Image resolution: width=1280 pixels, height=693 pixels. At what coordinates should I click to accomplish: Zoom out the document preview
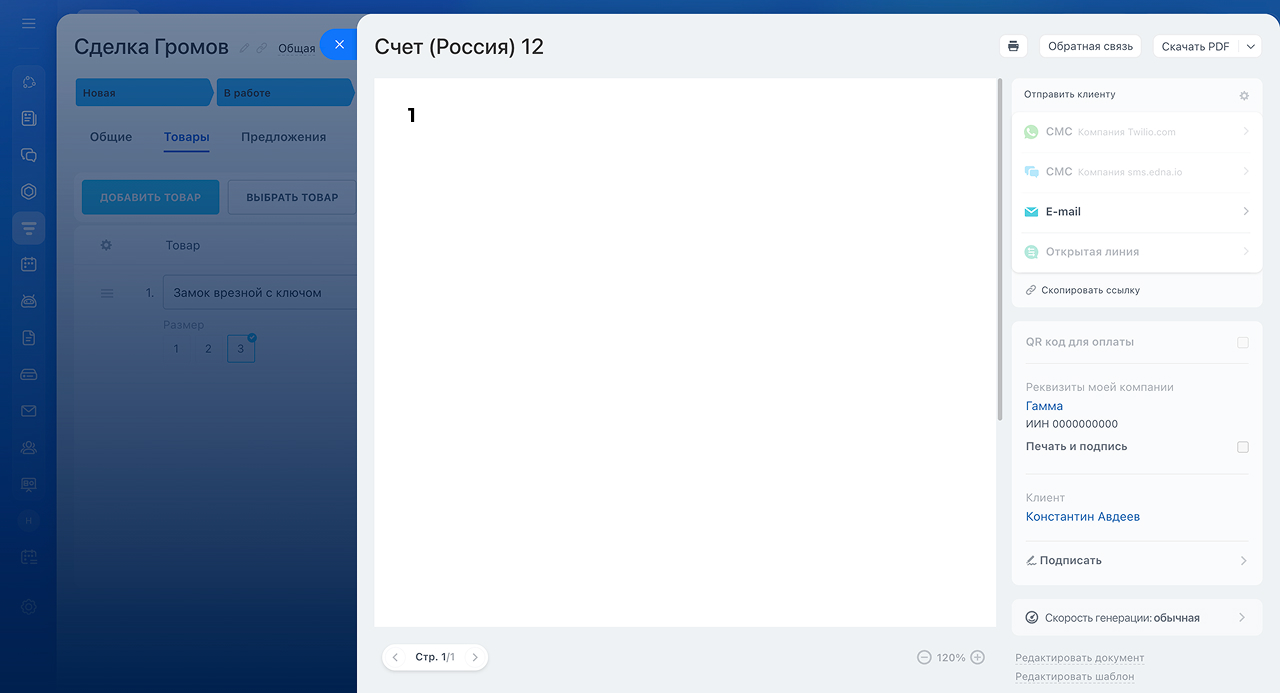click(x=924, y=657)
